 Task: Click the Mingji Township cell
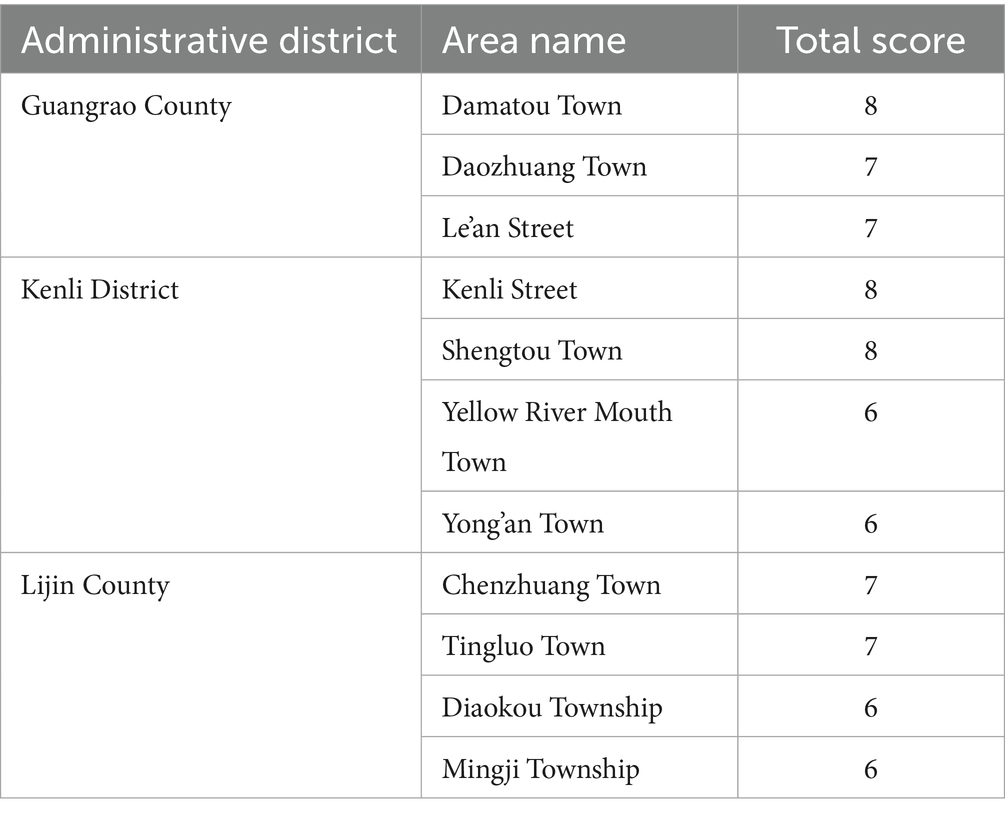[540, 769]
